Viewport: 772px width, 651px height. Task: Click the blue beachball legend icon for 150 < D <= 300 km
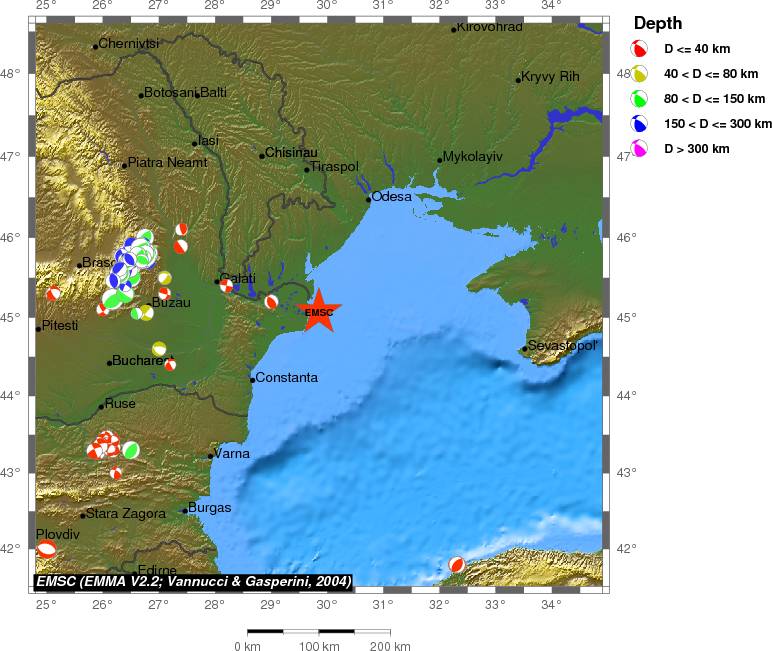[639, 124]
